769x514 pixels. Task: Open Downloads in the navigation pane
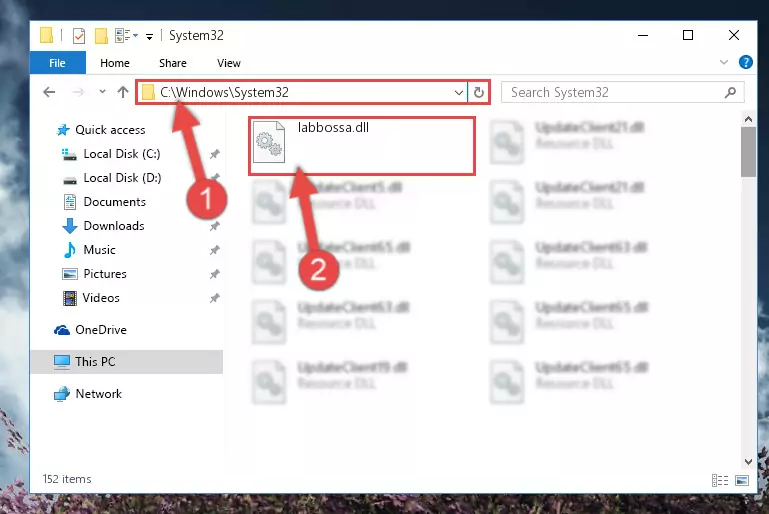coord(114,226)
